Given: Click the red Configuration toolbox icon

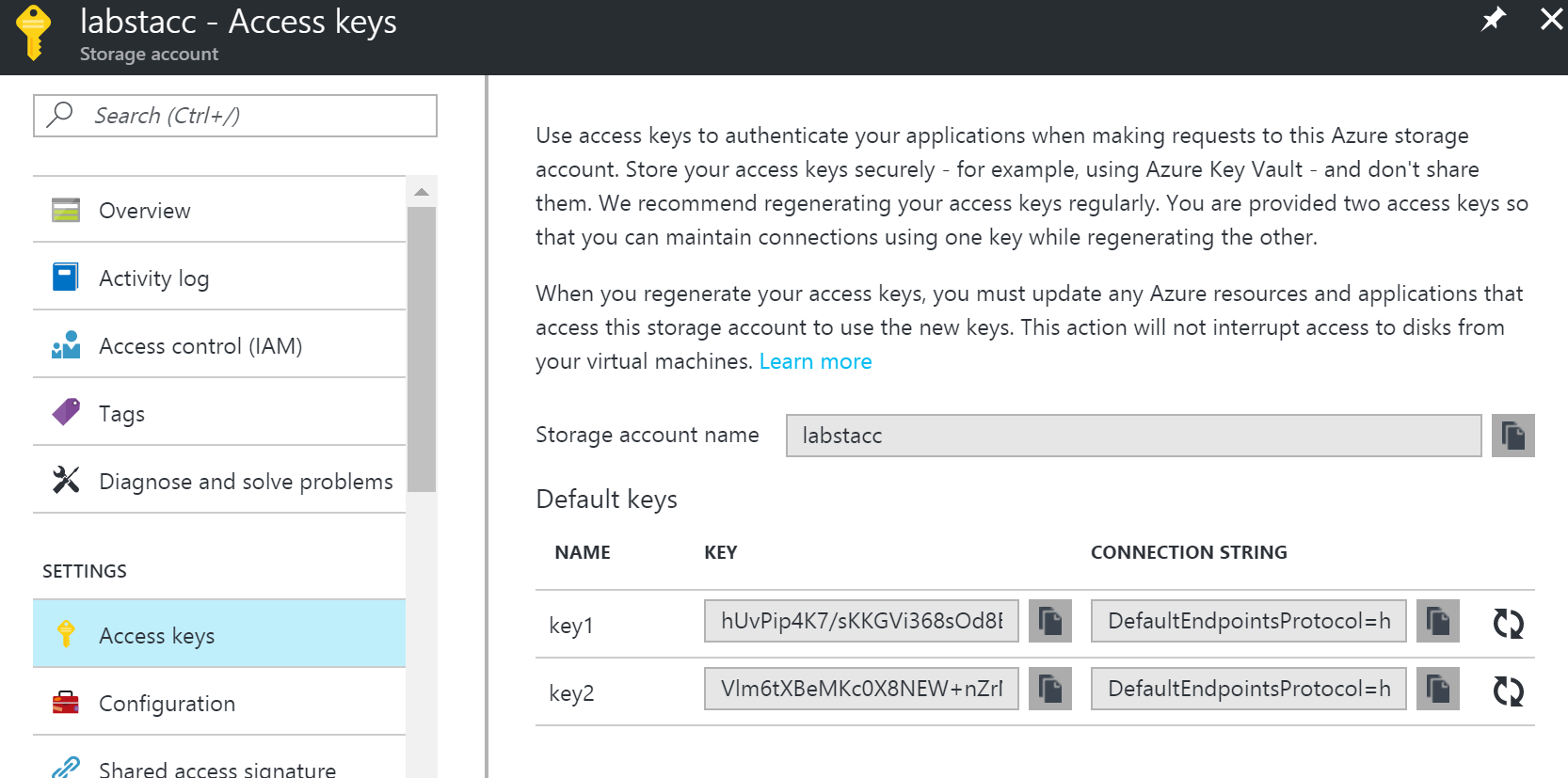Looking at the screenshot, I should click(66, 703).
